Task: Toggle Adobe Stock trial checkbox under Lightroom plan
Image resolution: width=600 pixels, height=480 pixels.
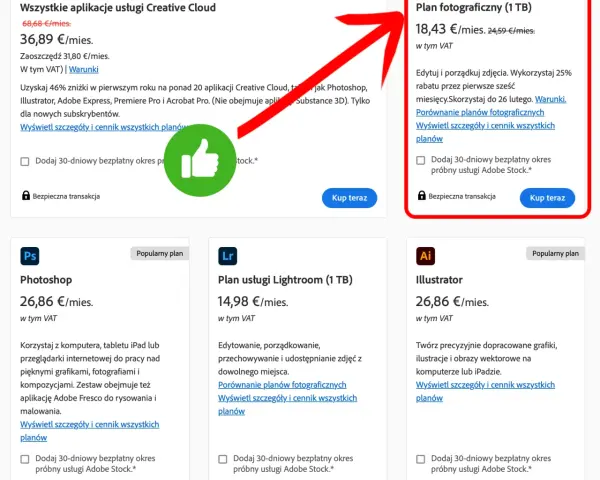Action: [x=223, y=459]
